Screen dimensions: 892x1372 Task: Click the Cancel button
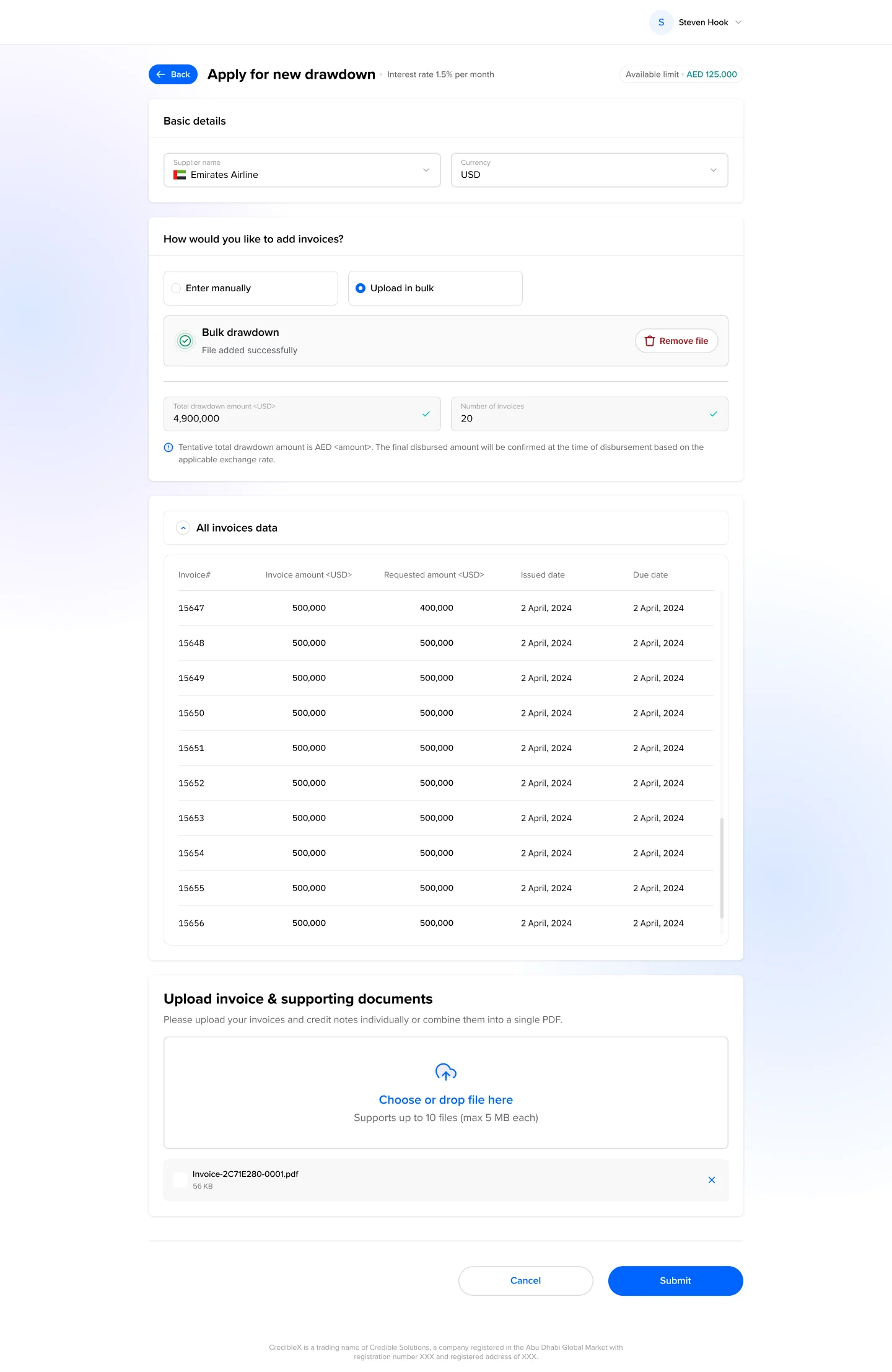click(x=526, y=1281)
